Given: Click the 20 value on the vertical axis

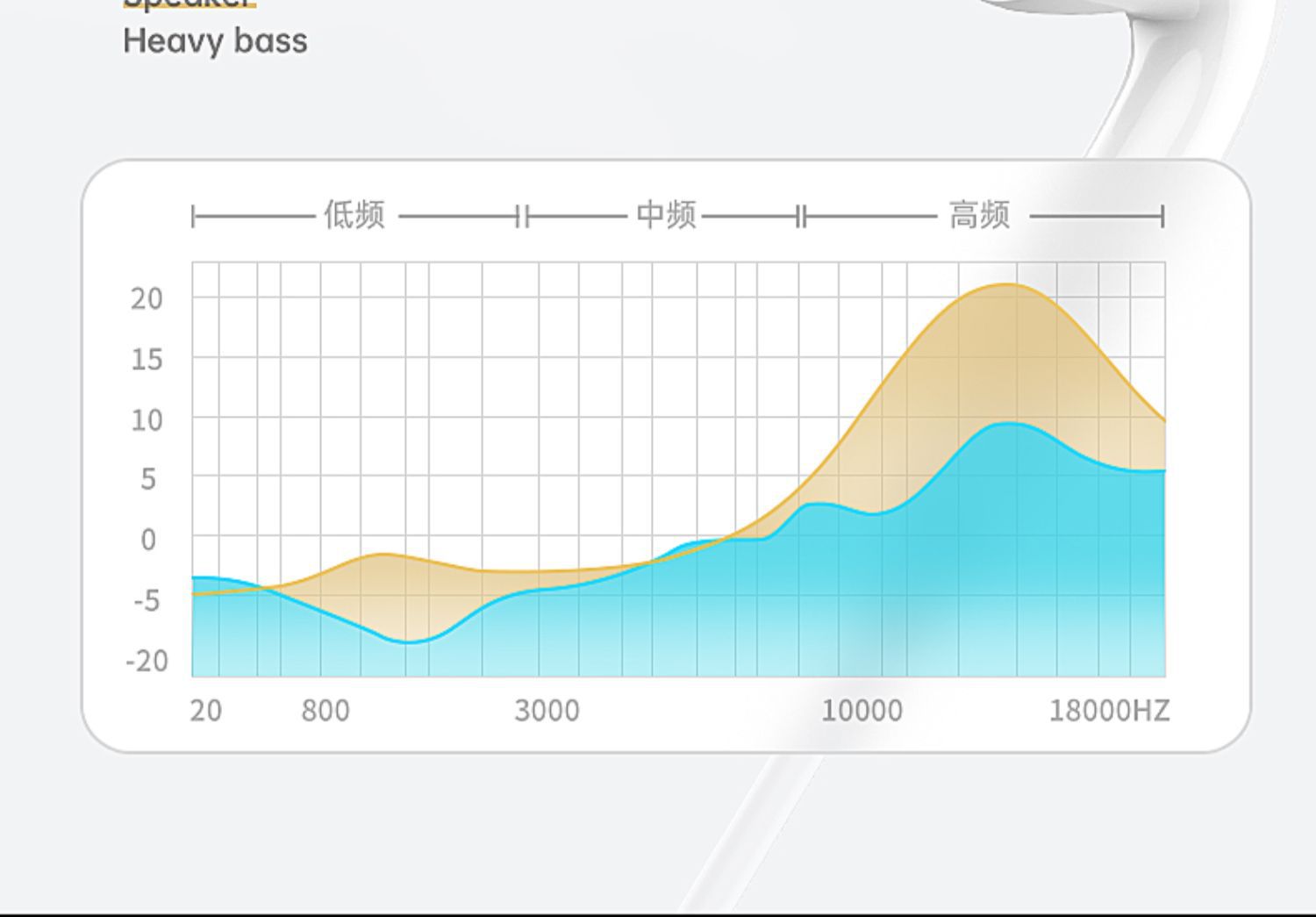Looking at the screenshot, I should (147, 299).
